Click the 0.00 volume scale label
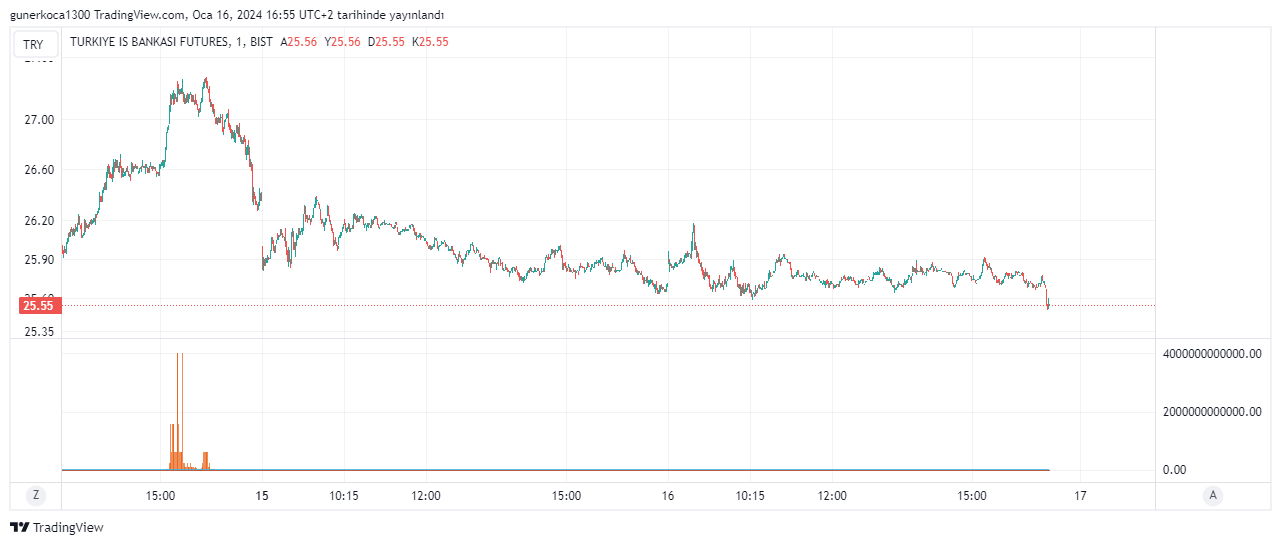This screenshot has height=545, width=1281. click(1175, 470)
